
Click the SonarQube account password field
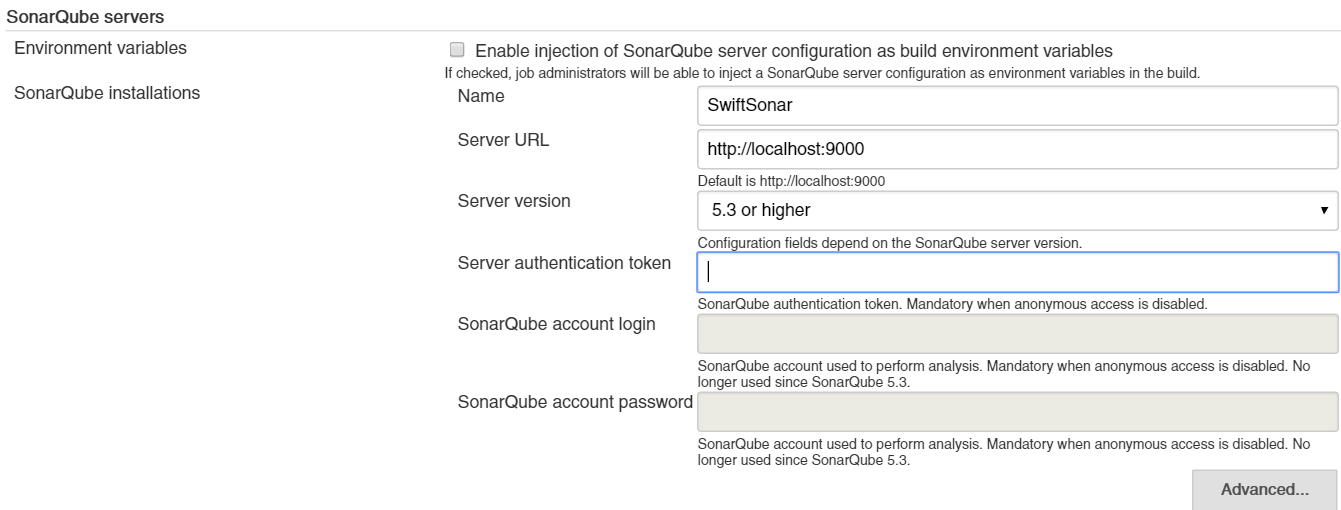(1017, 411)
